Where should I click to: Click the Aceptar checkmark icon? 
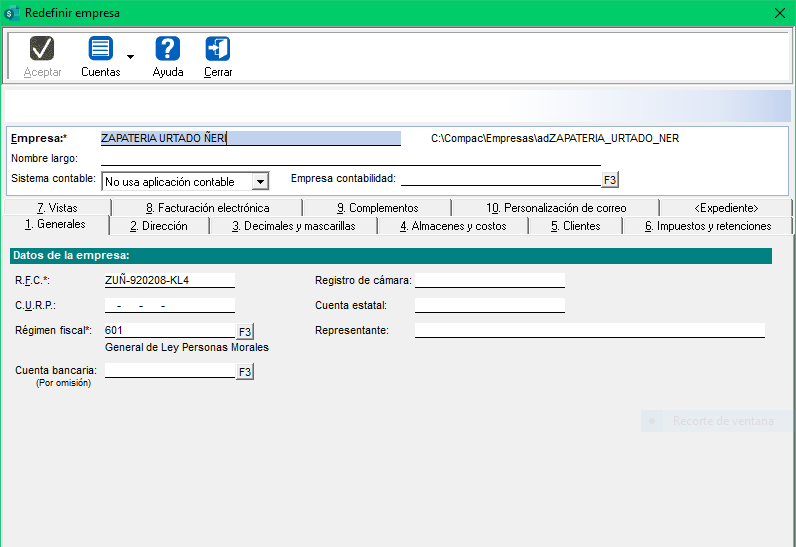coord(42,49)
